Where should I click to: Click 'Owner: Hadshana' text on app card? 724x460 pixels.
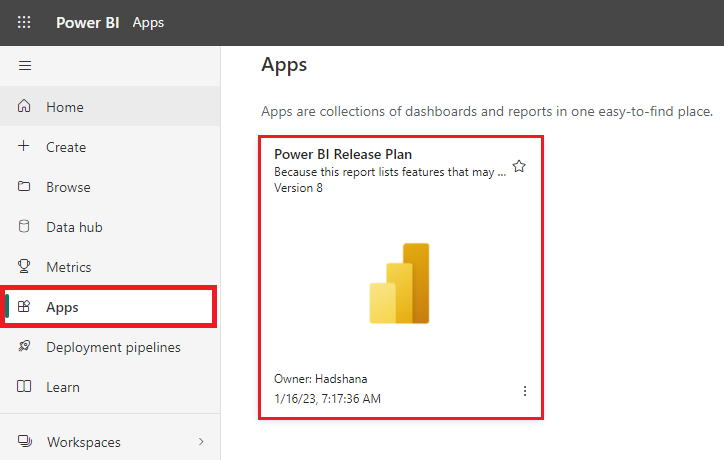click(320, 379)
